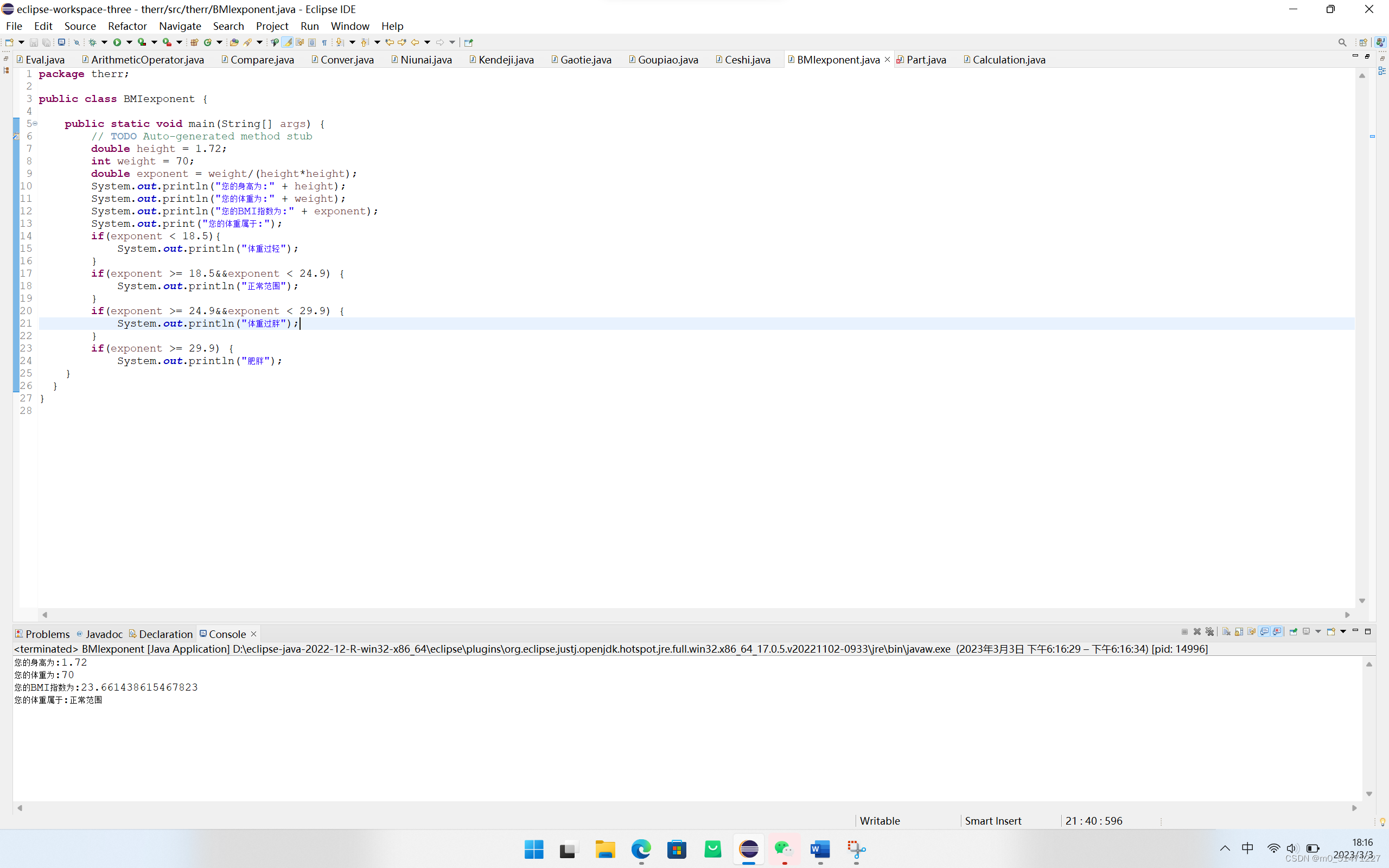Screen dimensions: 1389x868
Task: Toggle Word Wrap in console toolbar
Action: click(1251, 631)
